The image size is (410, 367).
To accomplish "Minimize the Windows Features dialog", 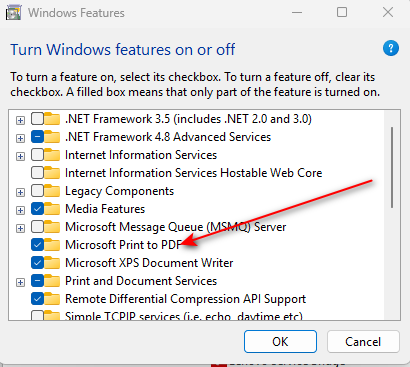I will pyautogui.click(x=297, y=13).
